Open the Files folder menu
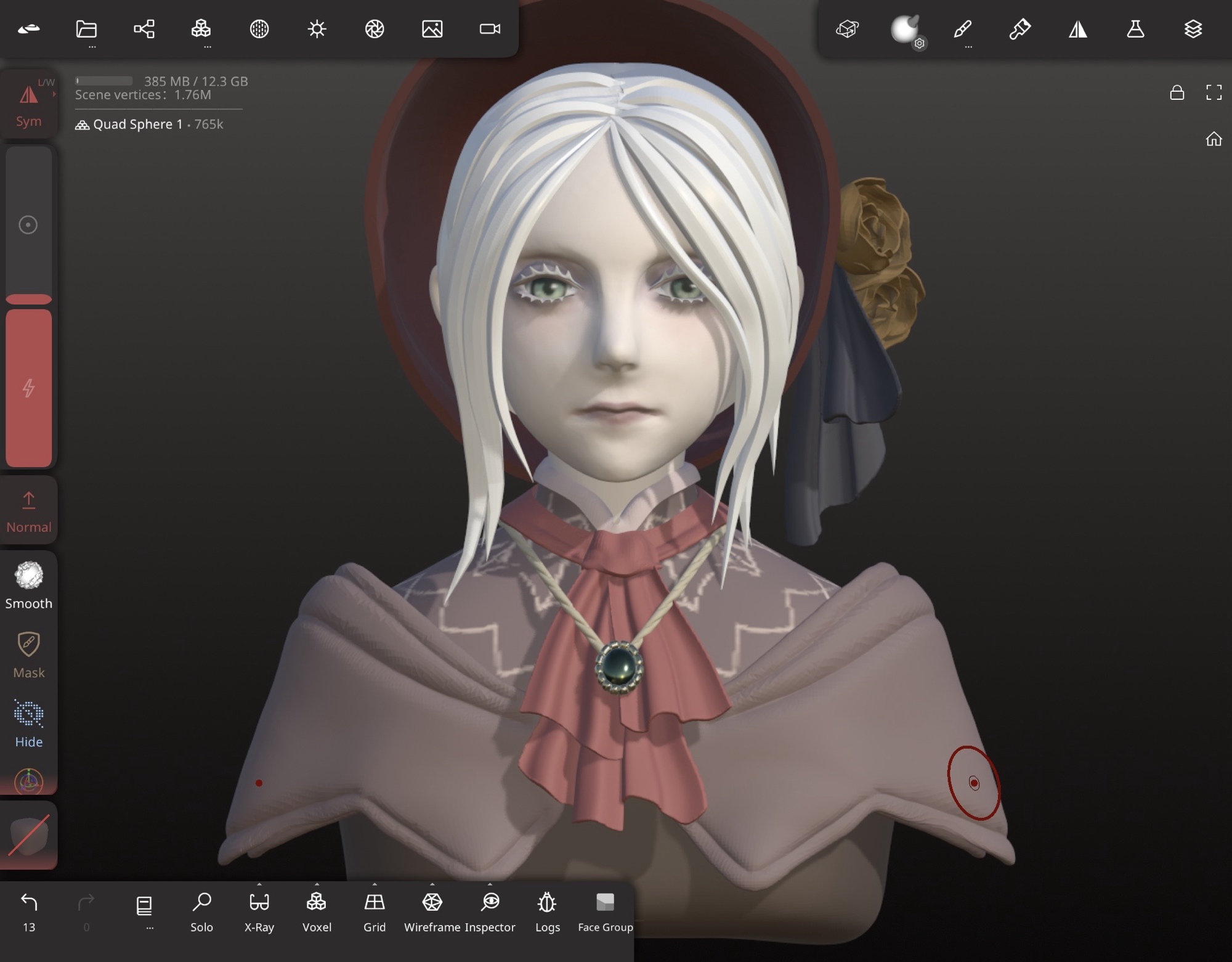The width and height of the screenshot is (1232, 962). (86, 29)
